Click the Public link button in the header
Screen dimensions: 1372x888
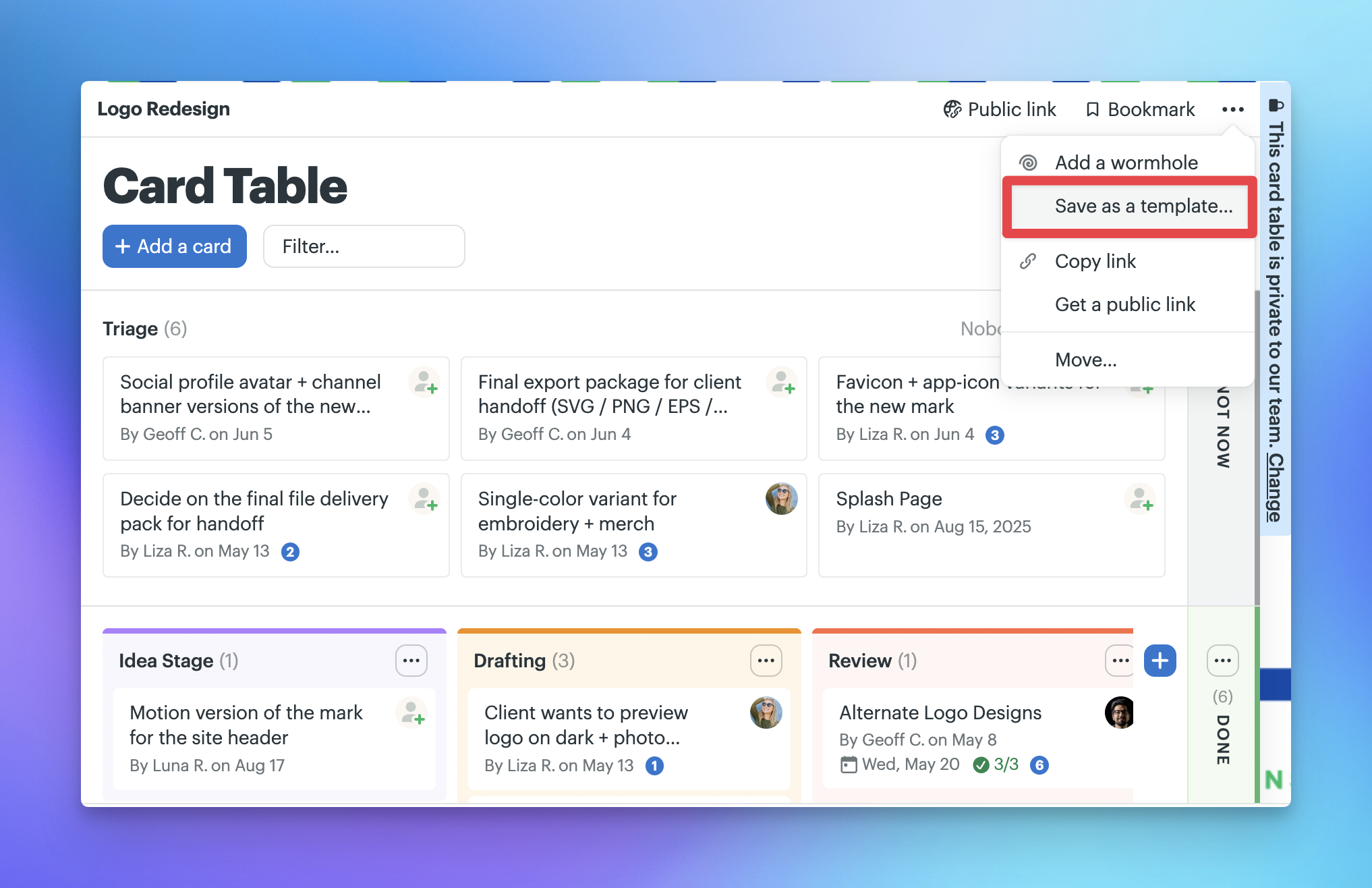coord(1000,109)
